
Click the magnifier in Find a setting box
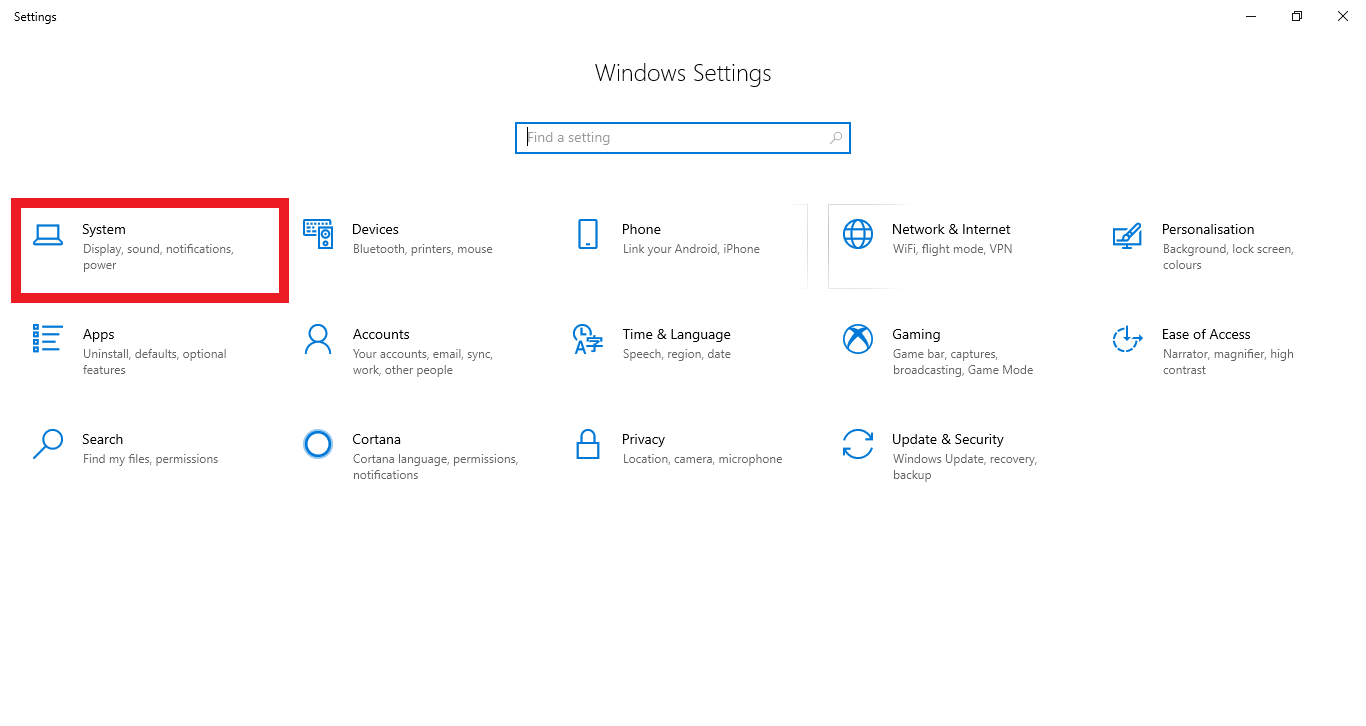[x=836, y=138]
